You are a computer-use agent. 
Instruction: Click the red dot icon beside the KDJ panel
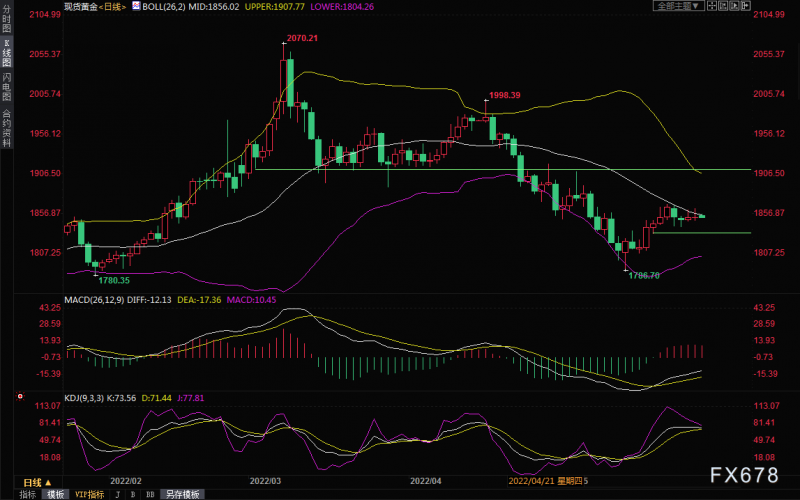click(x=20, y=396)
